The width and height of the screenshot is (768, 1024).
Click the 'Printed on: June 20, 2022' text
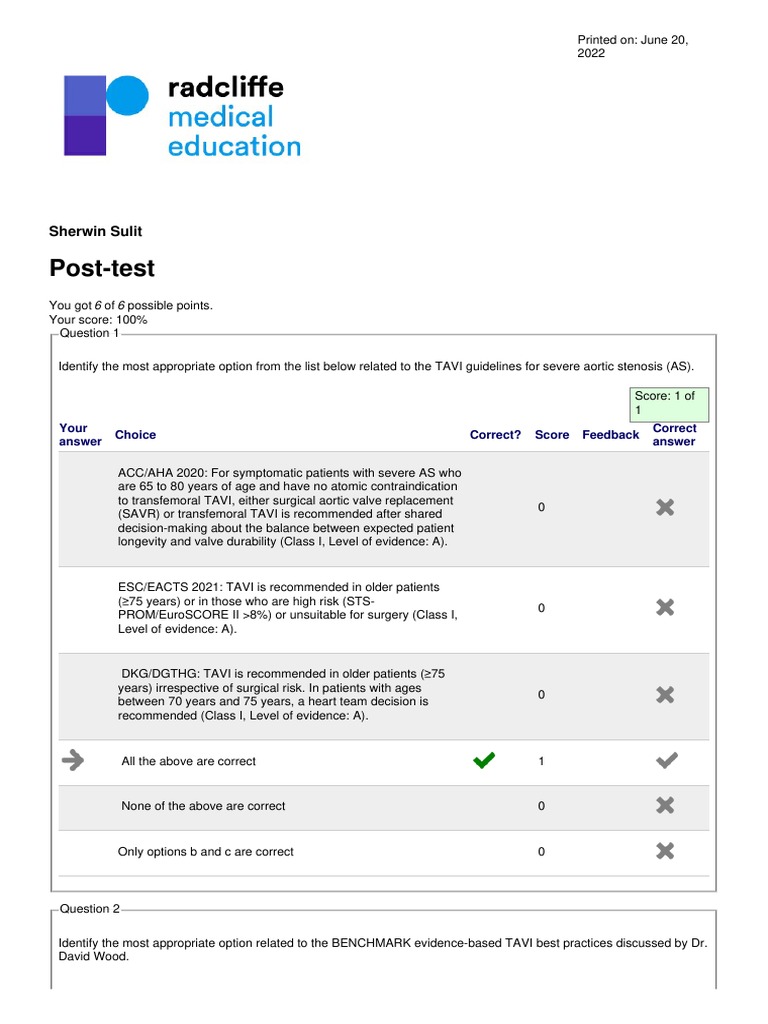pos(632,46)
